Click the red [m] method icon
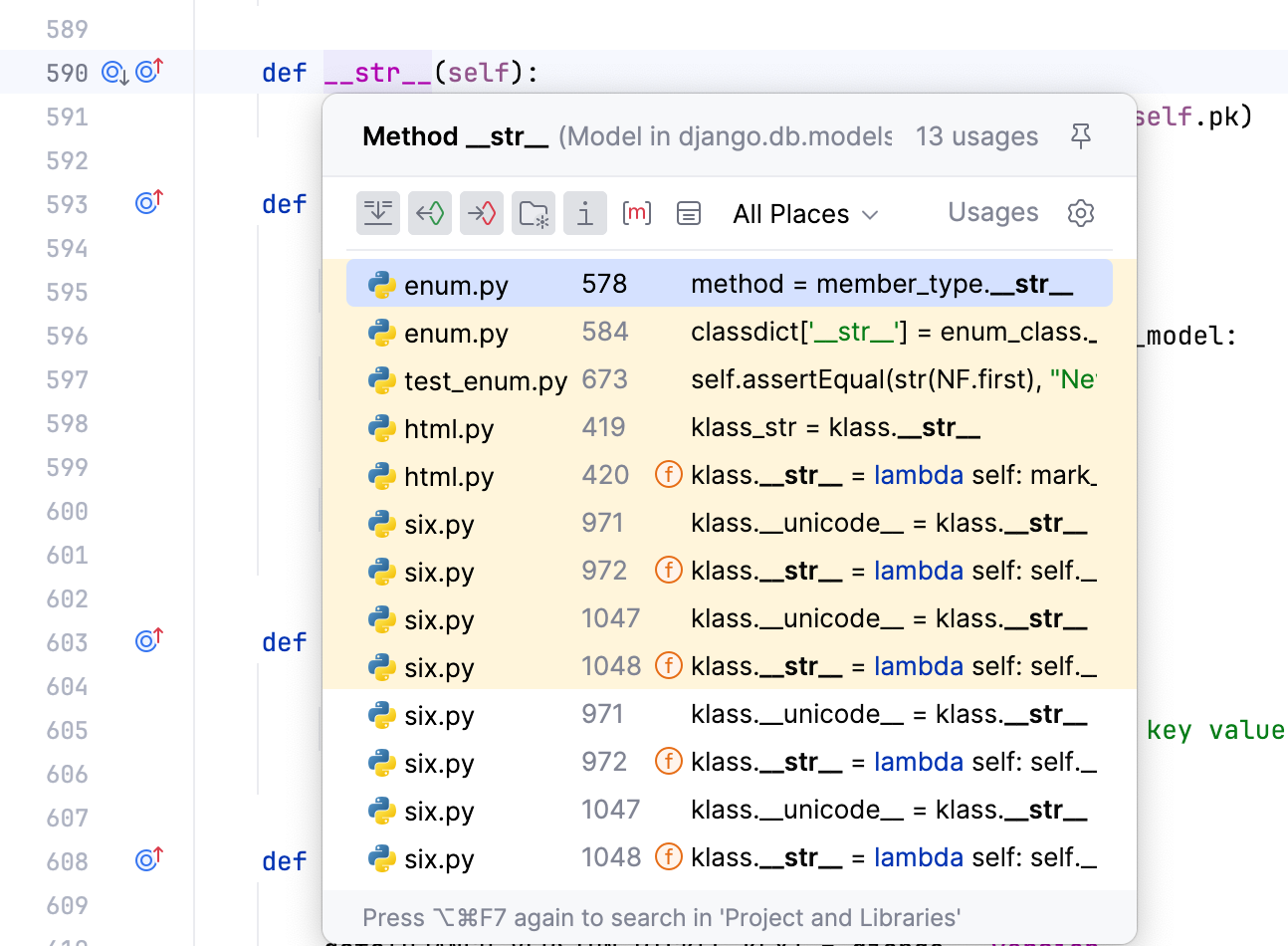 pos(636,213)
